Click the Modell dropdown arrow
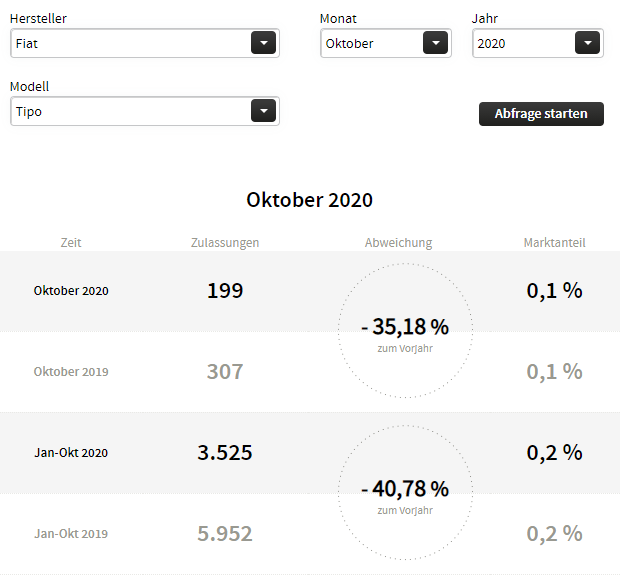The image size is (624, 581). pos(263,111)
